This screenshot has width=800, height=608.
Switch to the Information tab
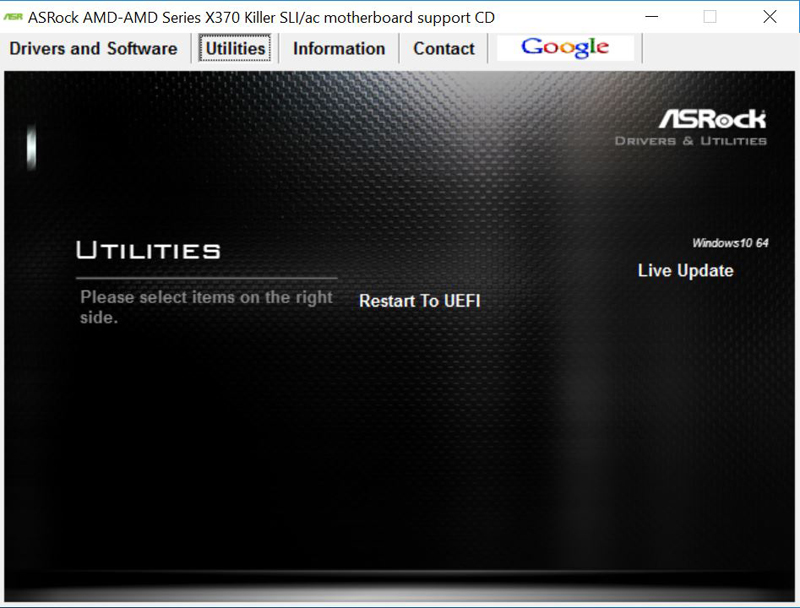[x=339, y=48]
